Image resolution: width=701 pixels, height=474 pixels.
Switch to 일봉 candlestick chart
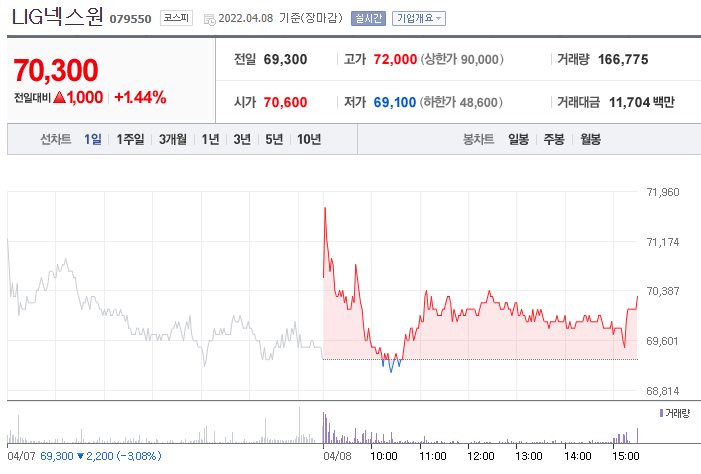[519, 139]
